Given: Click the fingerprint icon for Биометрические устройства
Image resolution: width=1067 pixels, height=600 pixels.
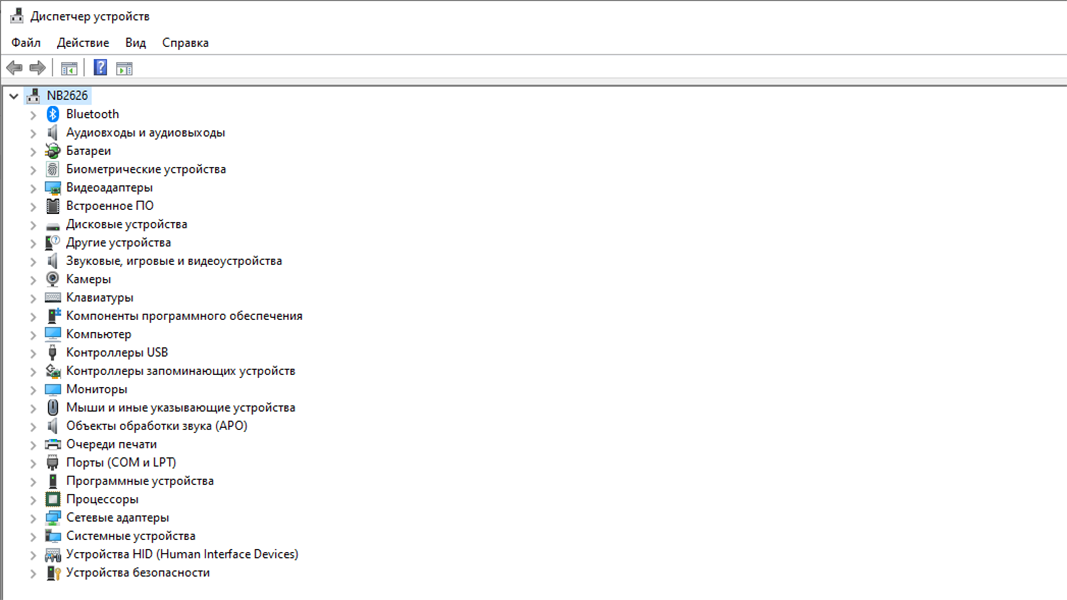Looking at the screenshot, I should point(53,169).
